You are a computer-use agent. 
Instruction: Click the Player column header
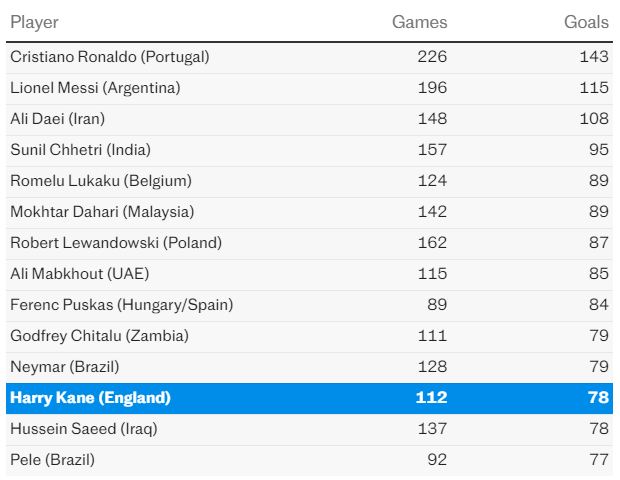[35, 22]
